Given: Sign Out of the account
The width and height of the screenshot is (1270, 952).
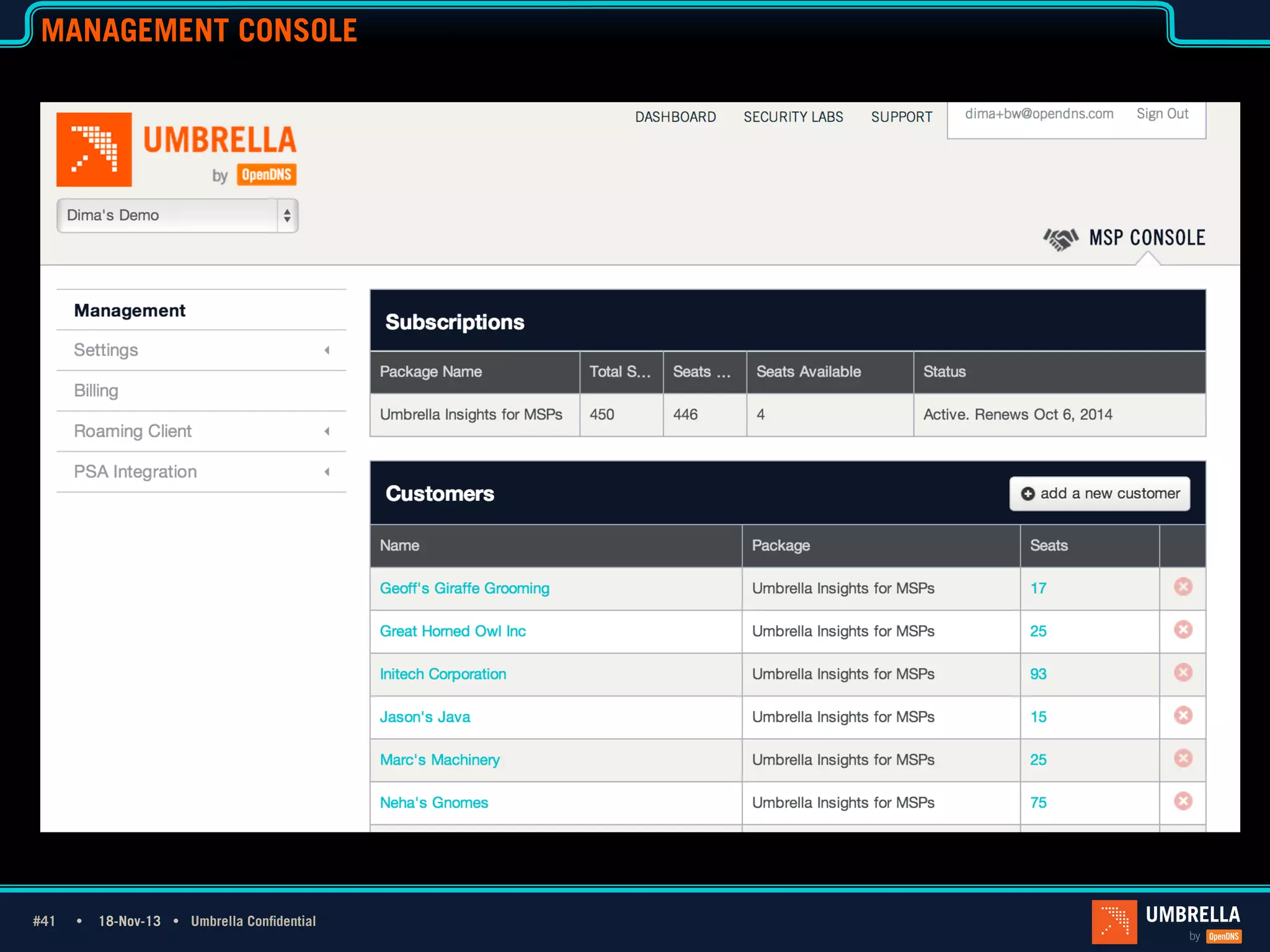Looking at the screenshot, I should point(1162,114).
